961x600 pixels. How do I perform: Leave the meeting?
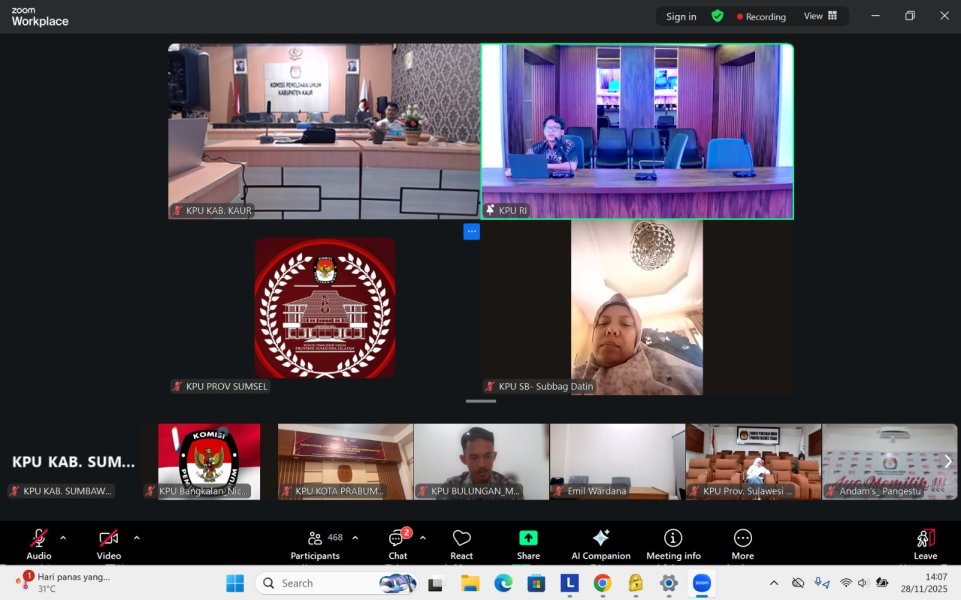pyautogui.click(x=925, y=543)
